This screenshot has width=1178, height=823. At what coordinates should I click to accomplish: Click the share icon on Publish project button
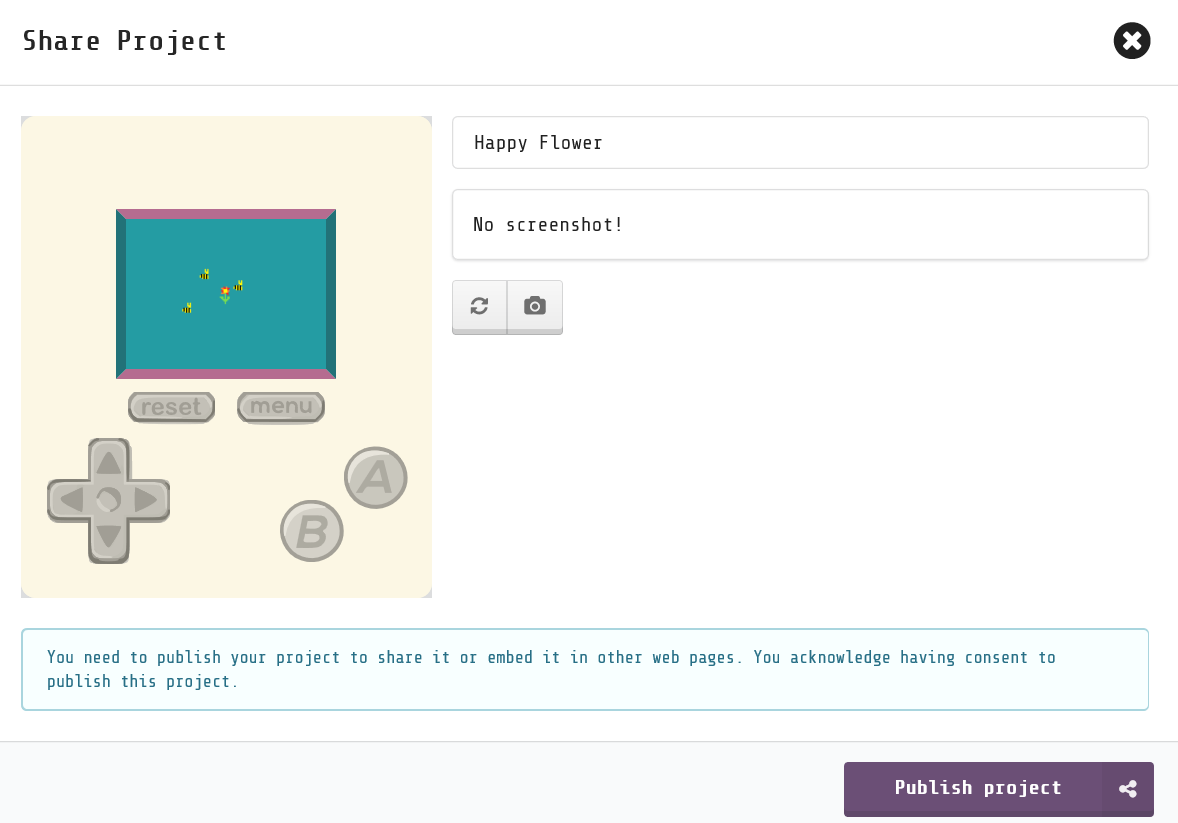1128,788
